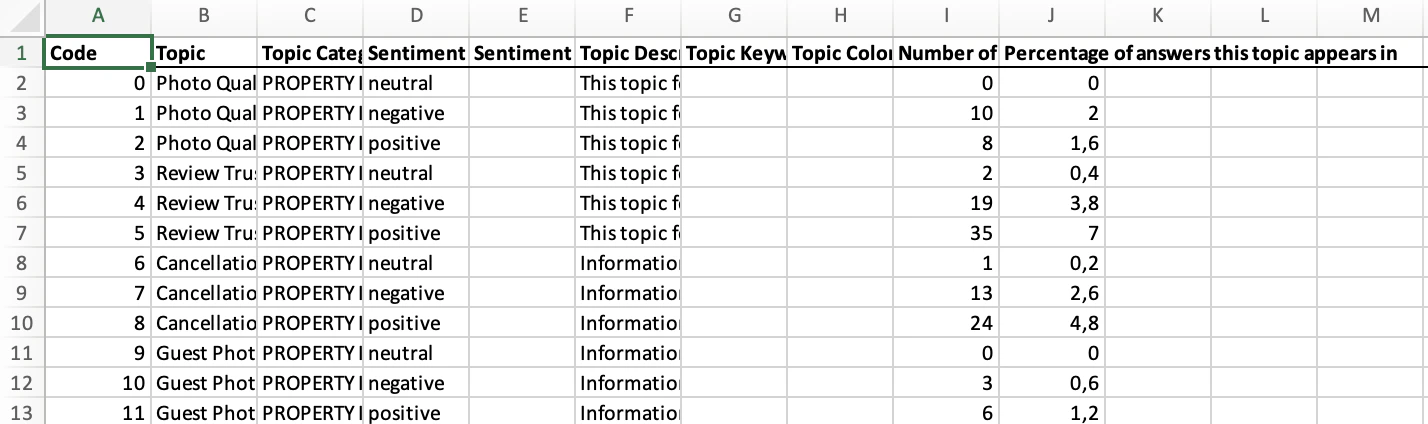Image resolution: width=1428 pixels, height=424 pixels.
Task: Click 'Information' description cell in row 8
Action: tap(628, 263)
